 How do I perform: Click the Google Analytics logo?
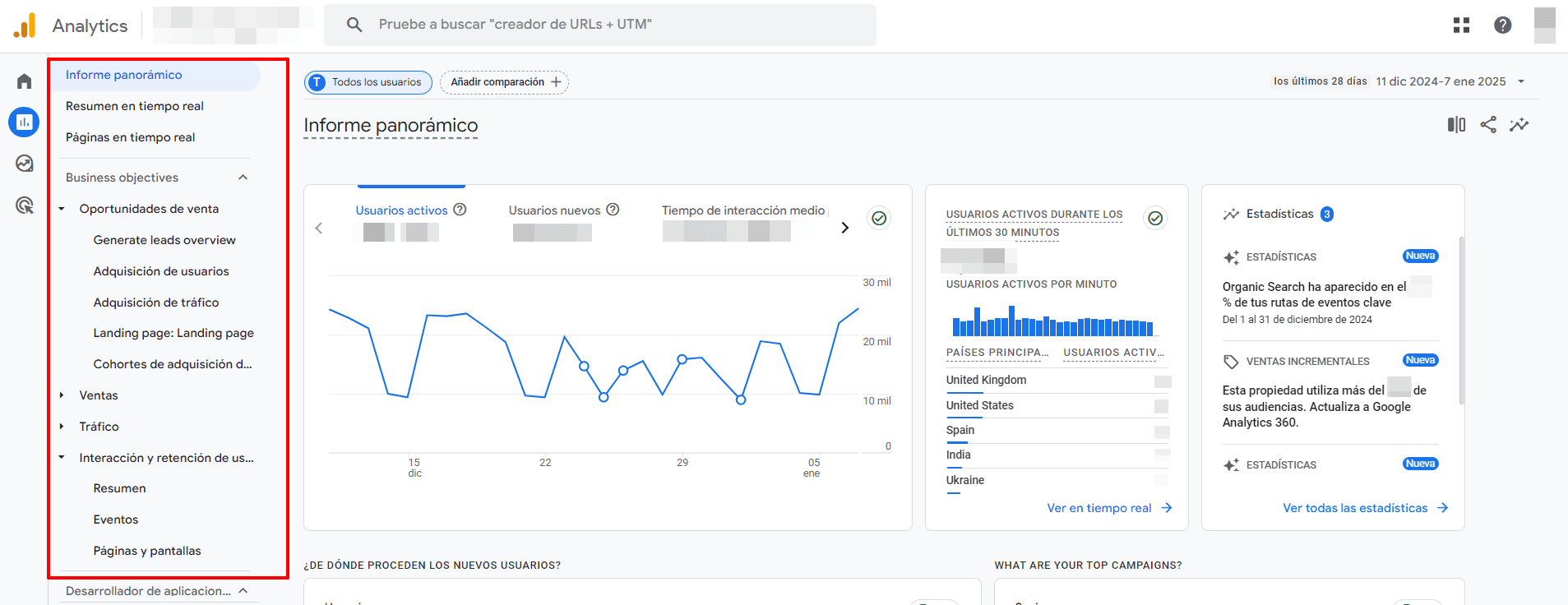[25, 25]
